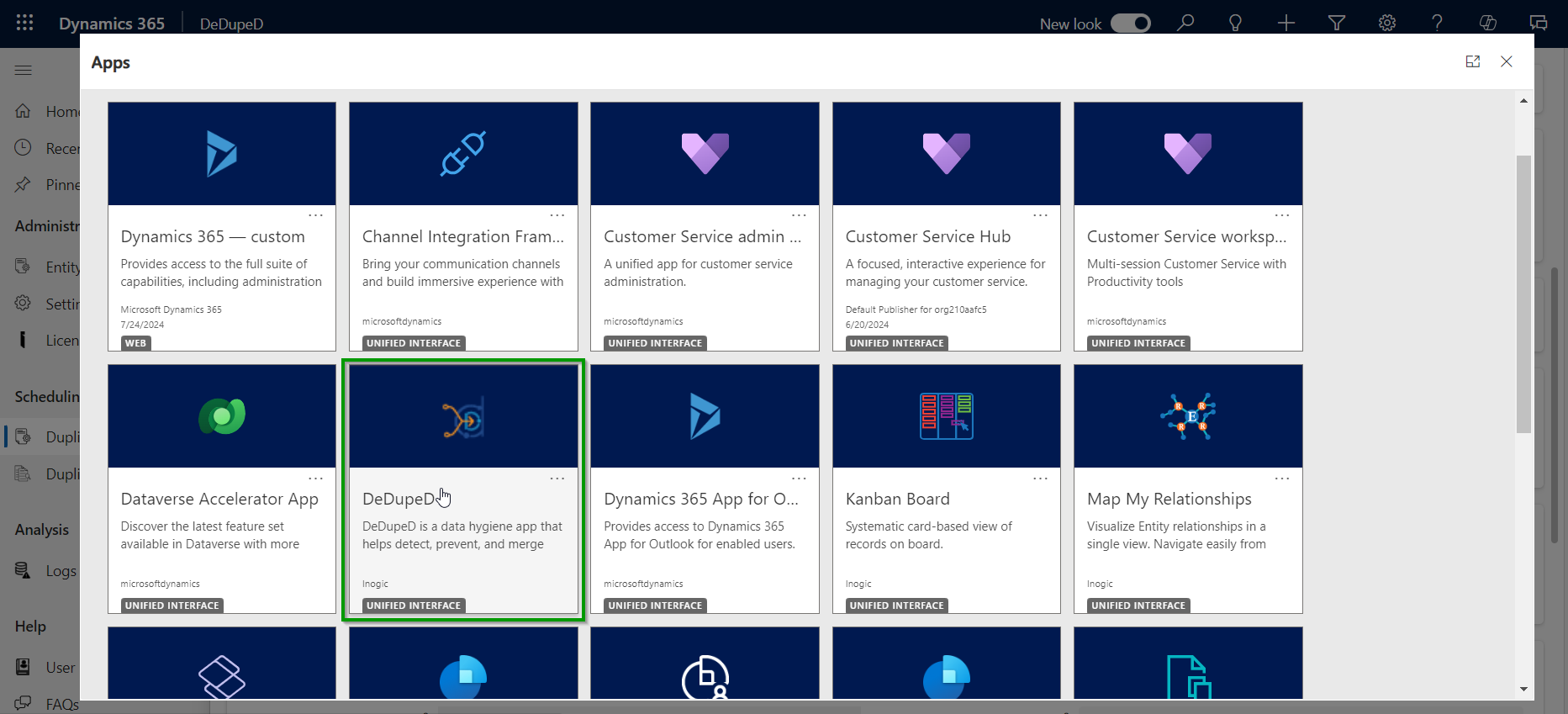The width and height of the screenshot is (1568, 714).
Task: Open more options for Channel Integration Framework
Action: (x=557, y=215)
